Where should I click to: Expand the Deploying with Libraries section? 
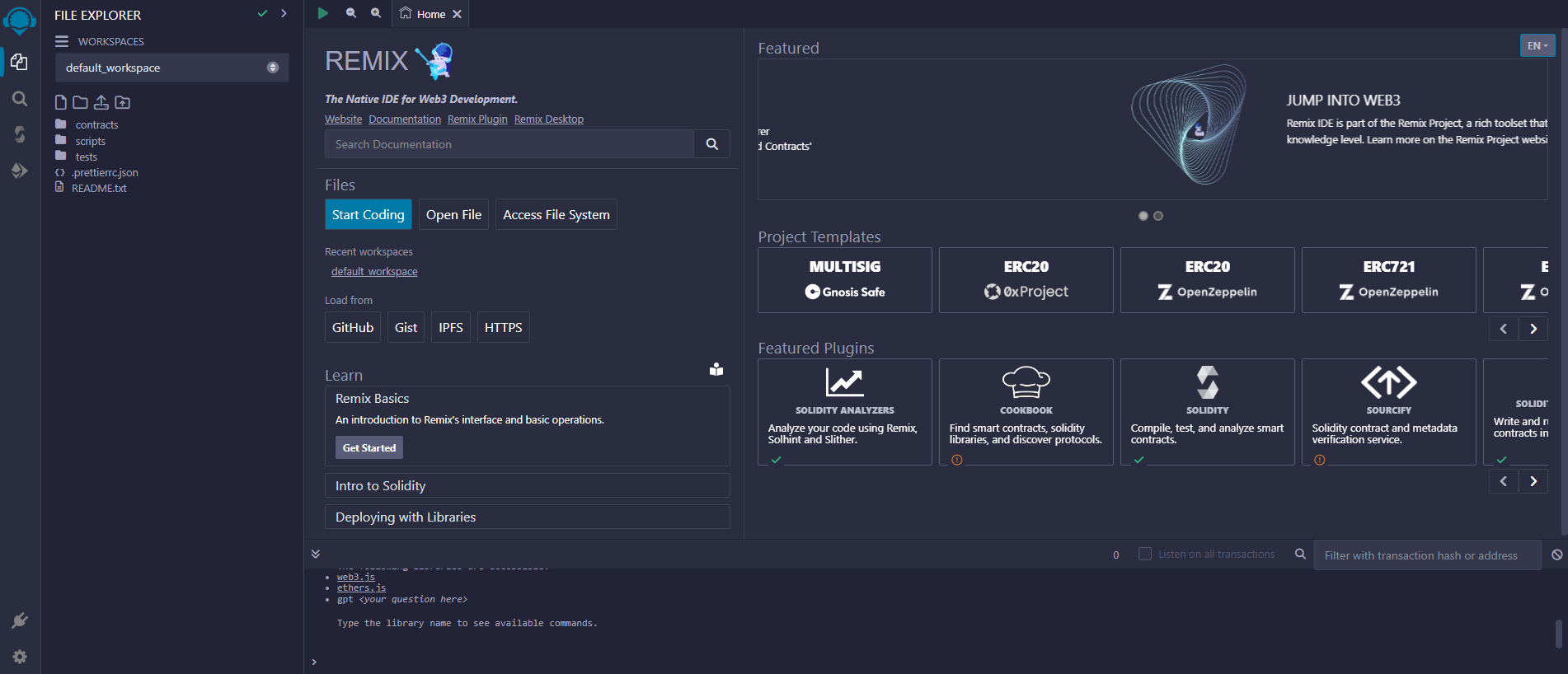(528, 517)
